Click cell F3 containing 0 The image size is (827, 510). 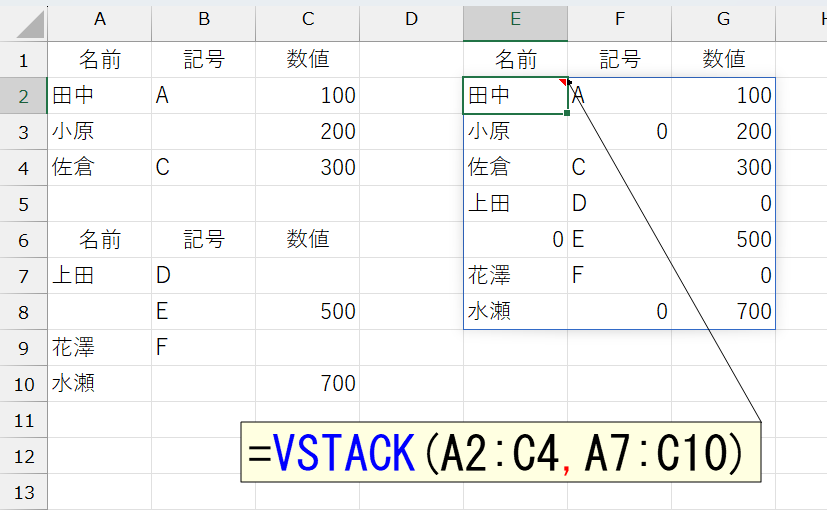[619, 132]
